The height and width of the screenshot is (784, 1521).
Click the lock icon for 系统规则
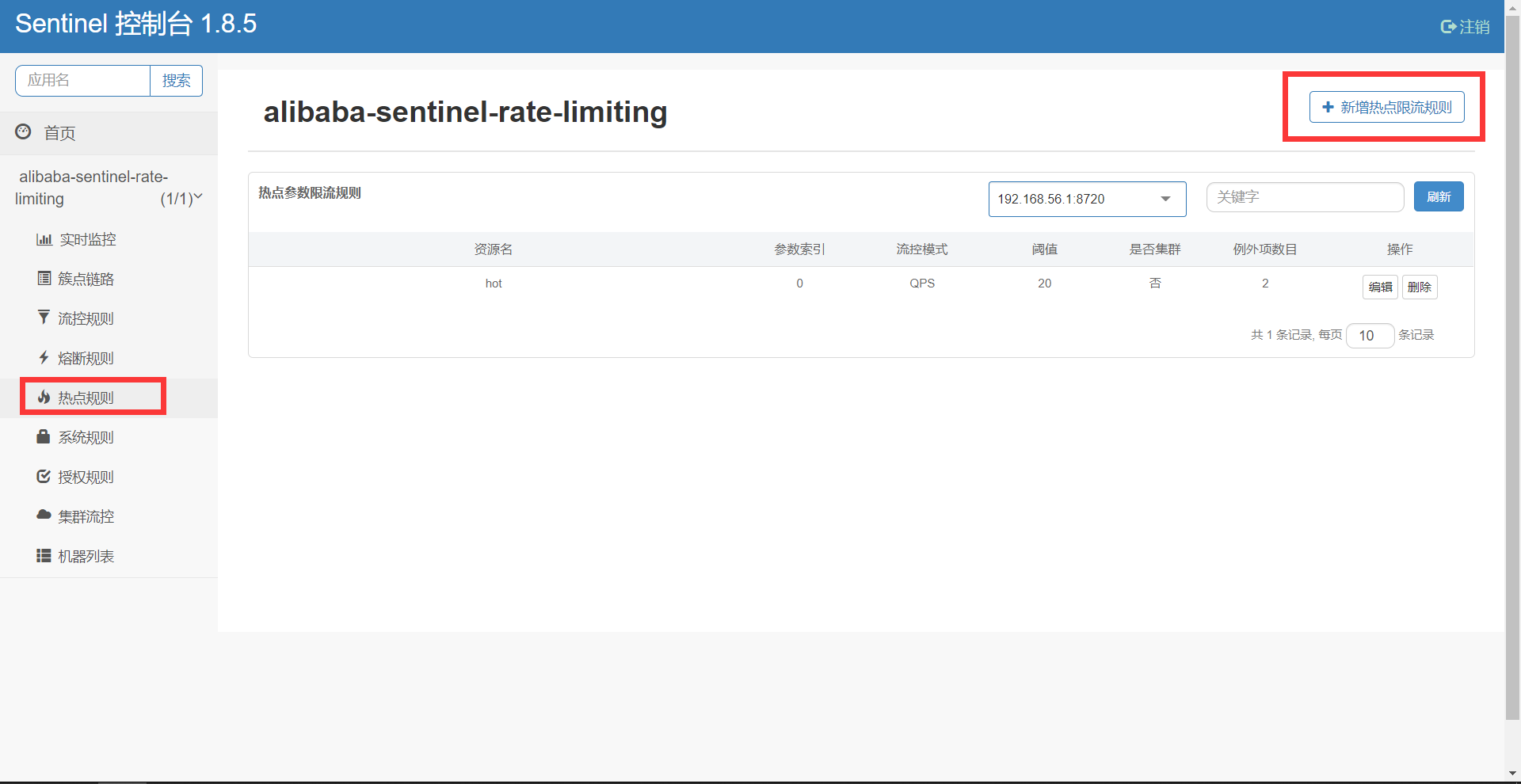[44, 436]
